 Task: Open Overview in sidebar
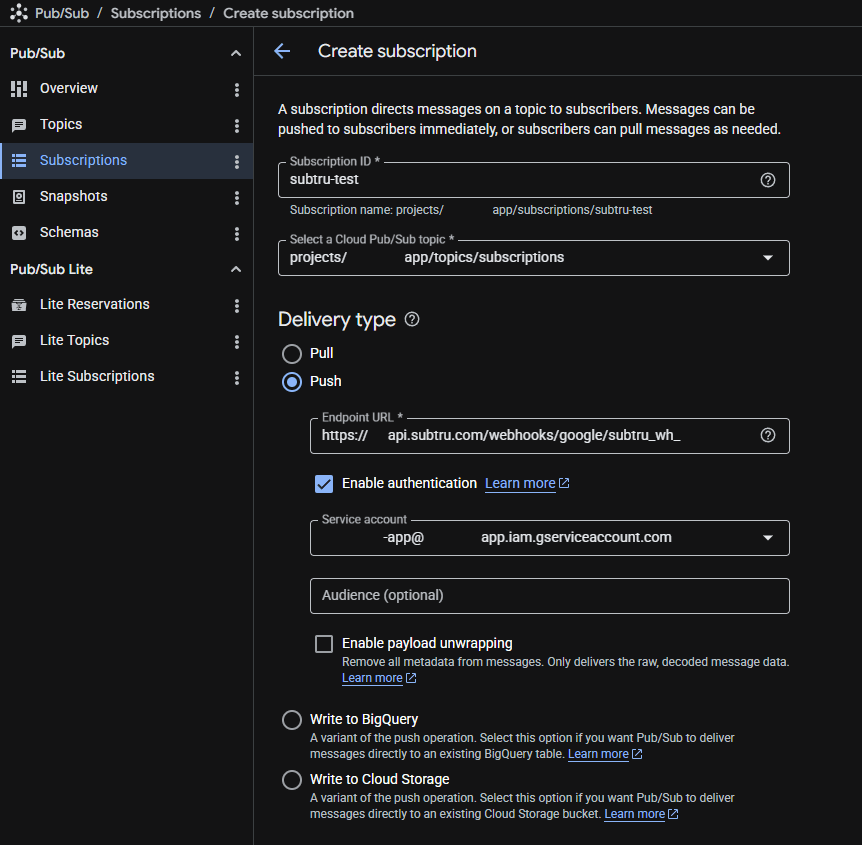[x=126, y=89]
